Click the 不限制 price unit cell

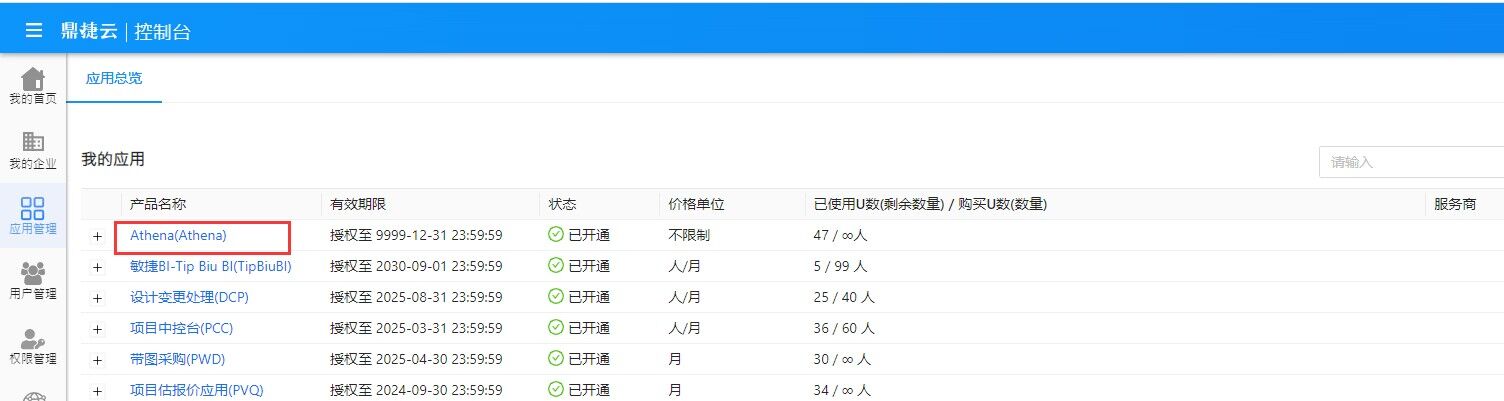click(x=689, y=235)
